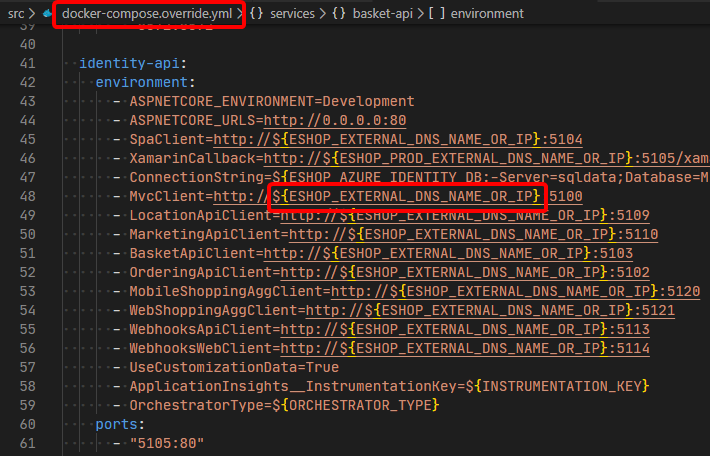Viewport: 710px width, 456px height.
Task: Place cursor on the ports key
Action: click(116, 424)
